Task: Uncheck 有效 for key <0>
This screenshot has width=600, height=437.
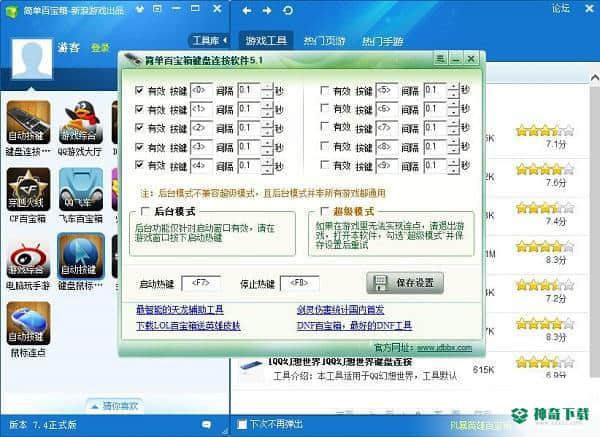Action: (139, 90)
